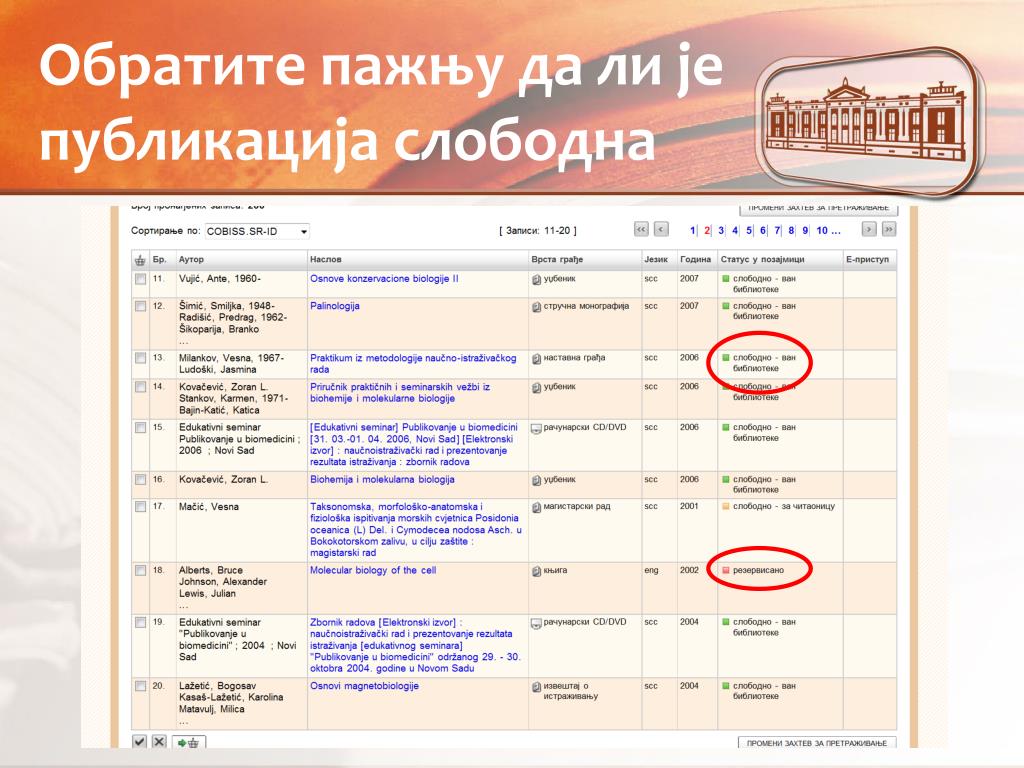Open results page 9
The width and height of the screenshot is (1024, 768).
tap(805, 231)
